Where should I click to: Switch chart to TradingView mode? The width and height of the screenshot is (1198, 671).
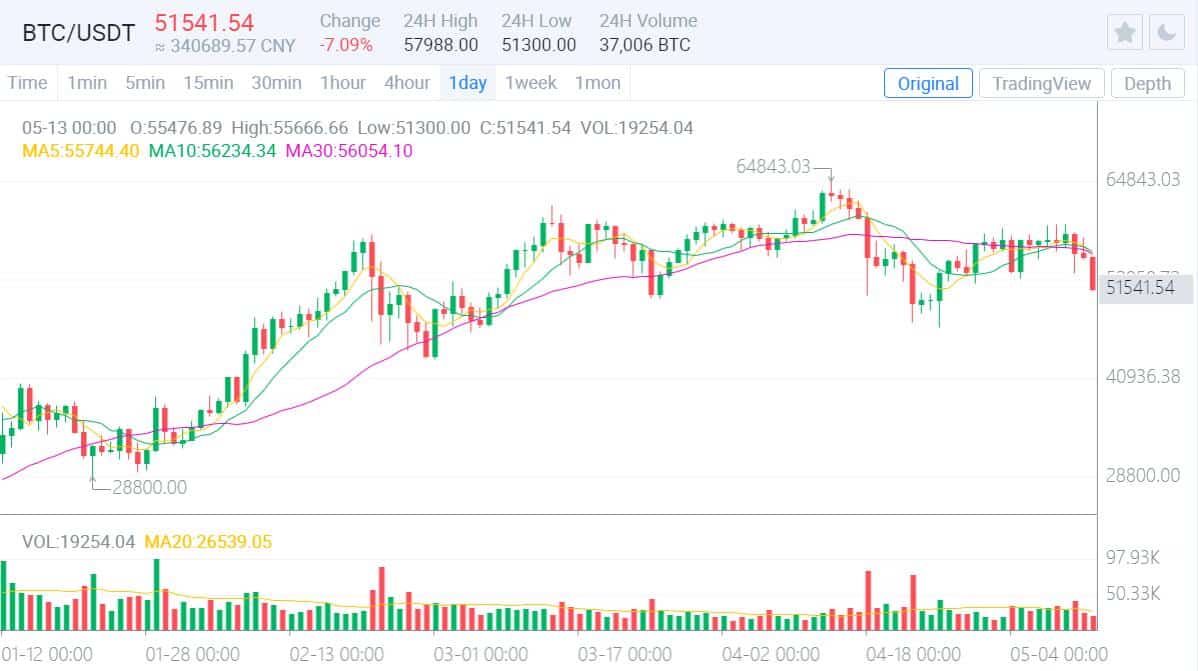[1041, 83]
